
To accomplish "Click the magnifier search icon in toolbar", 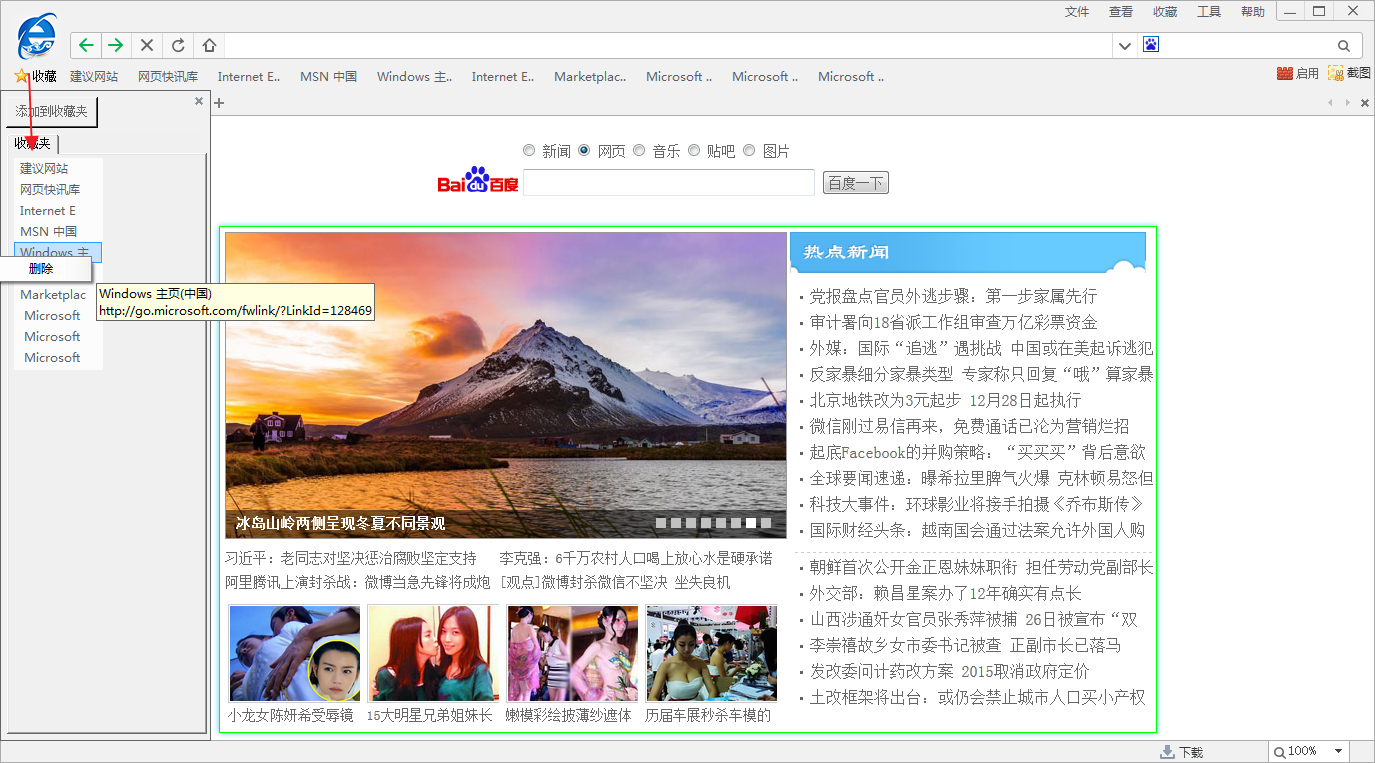I will (1344, 46).
